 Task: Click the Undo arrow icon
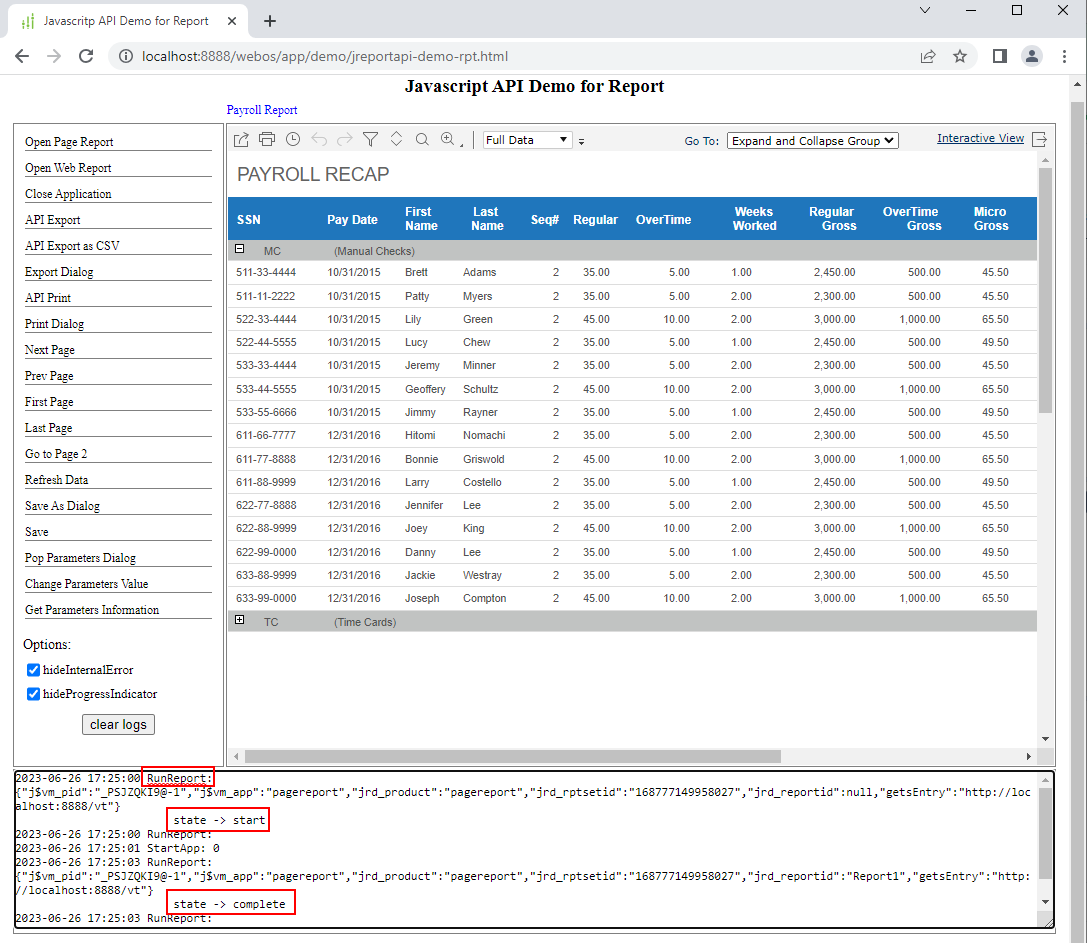[x=318, y=139]
